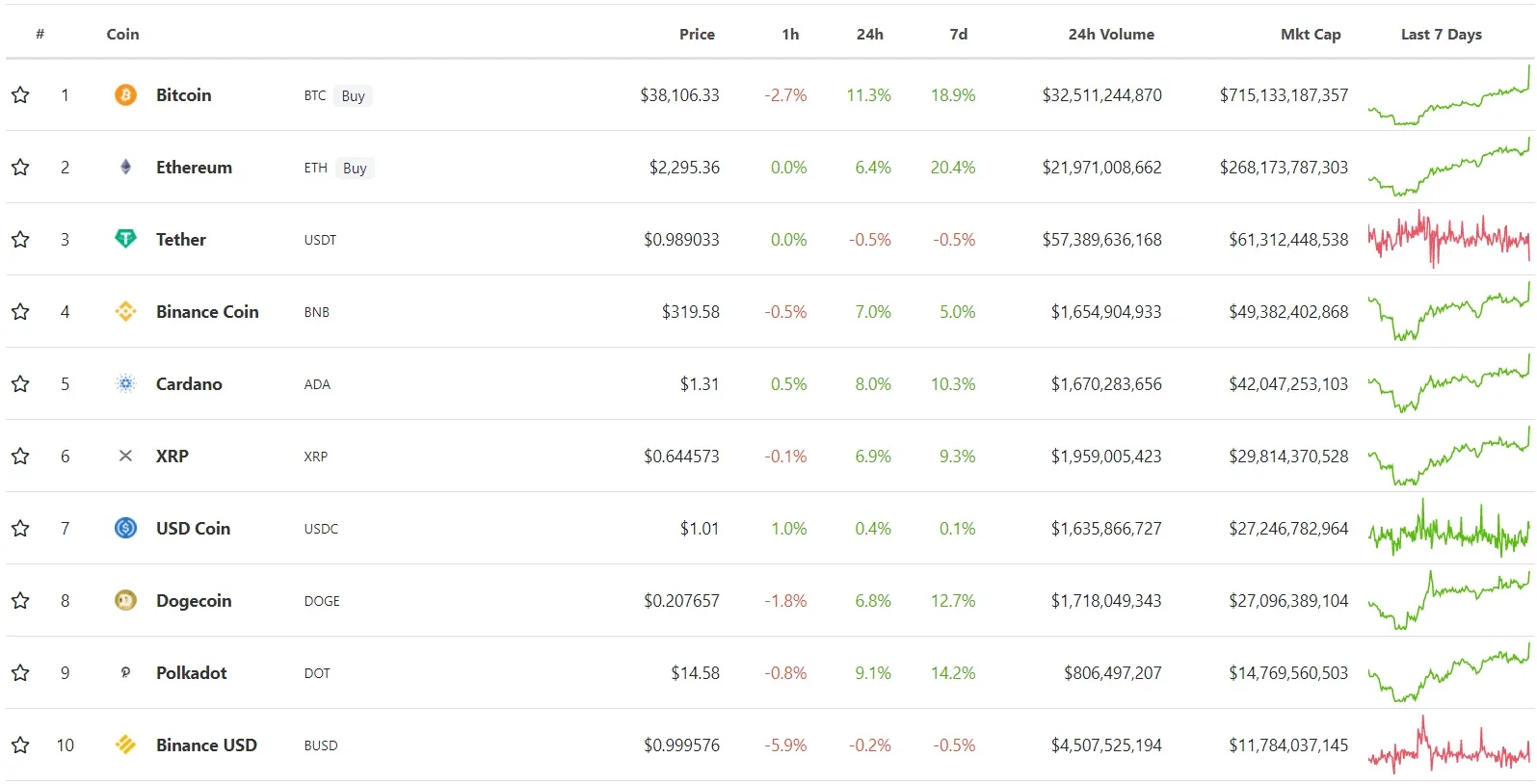Sort by the Price column header
Image resolution: width=1537 pixels, height=784 pixels.
pyautogui.click(x=697, y=34)
